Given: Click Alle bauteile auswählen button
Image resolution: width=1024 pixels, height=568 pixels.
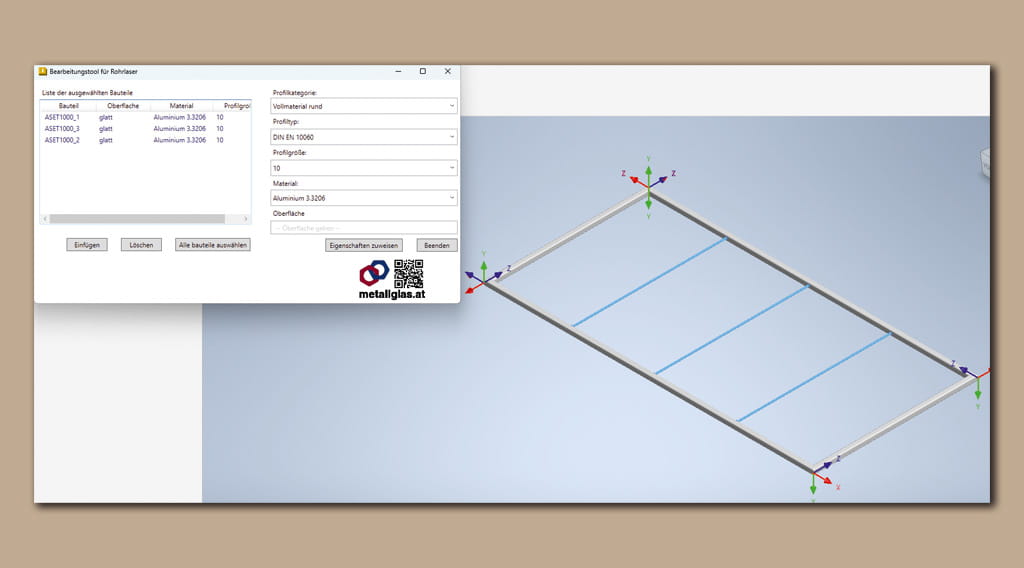Looking at the screenshot, I should pos(213,245).
